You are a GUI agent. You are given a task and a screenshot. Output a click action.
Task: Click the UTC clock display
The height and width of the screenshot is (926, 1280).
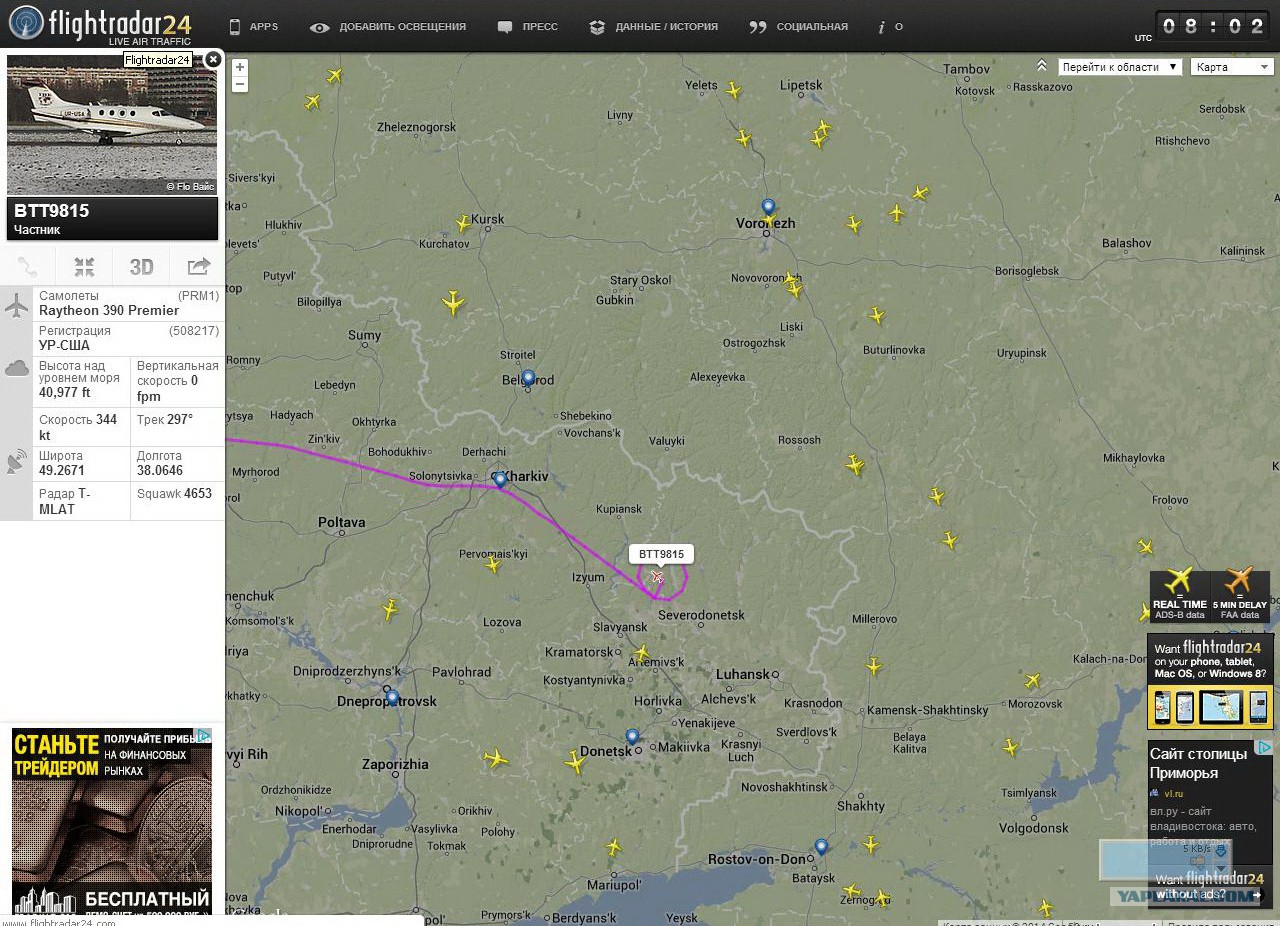[x=1213, y=26]
